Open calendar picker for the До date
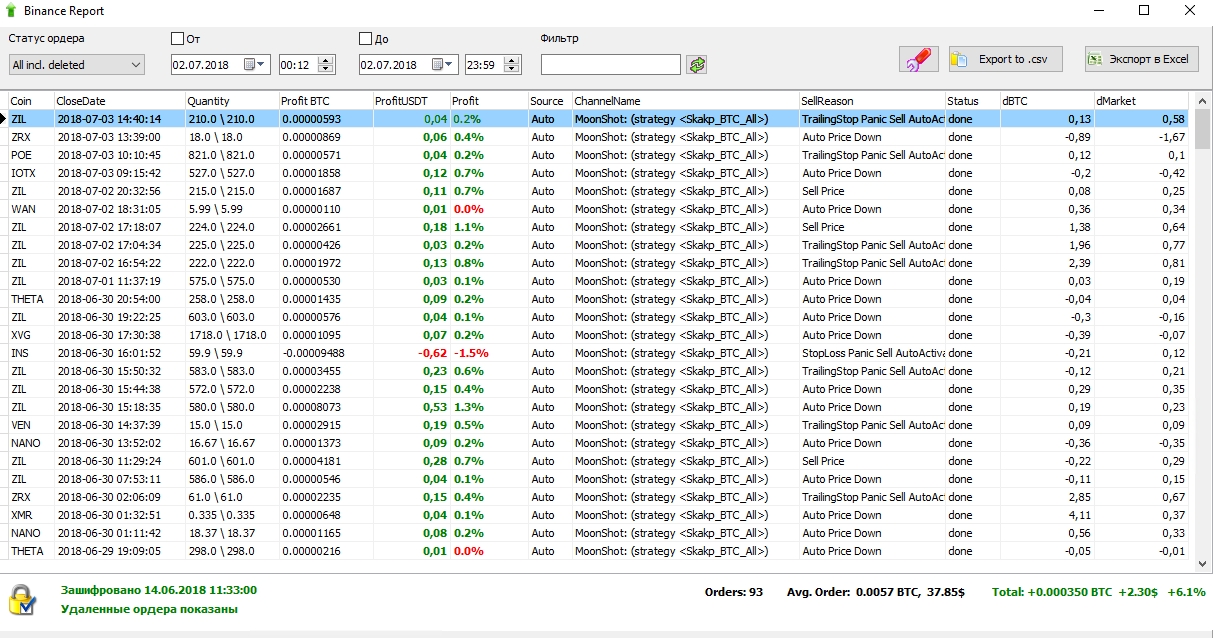The image size is (1213, 638). tap(441, 65)
